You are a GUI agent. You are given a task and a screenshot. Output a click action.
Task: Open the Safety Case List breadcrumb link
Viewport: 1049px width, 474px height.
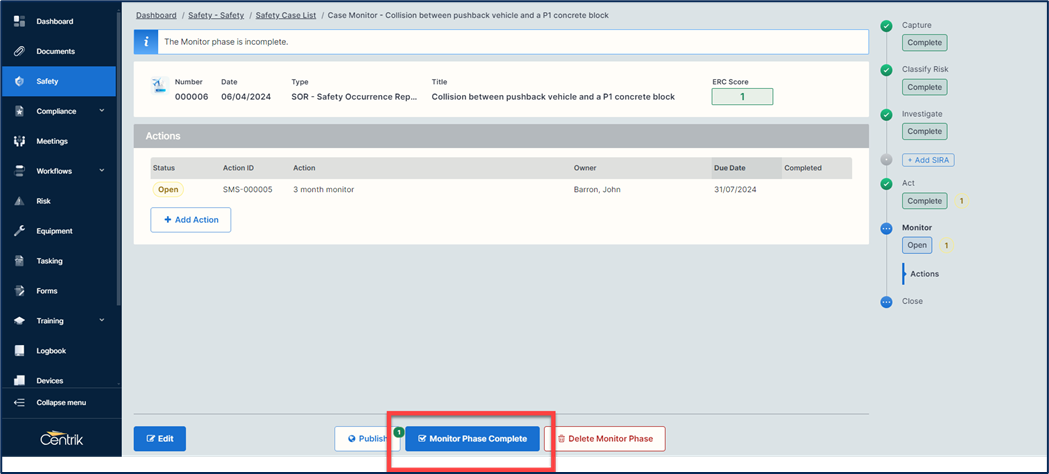(285, 16)
